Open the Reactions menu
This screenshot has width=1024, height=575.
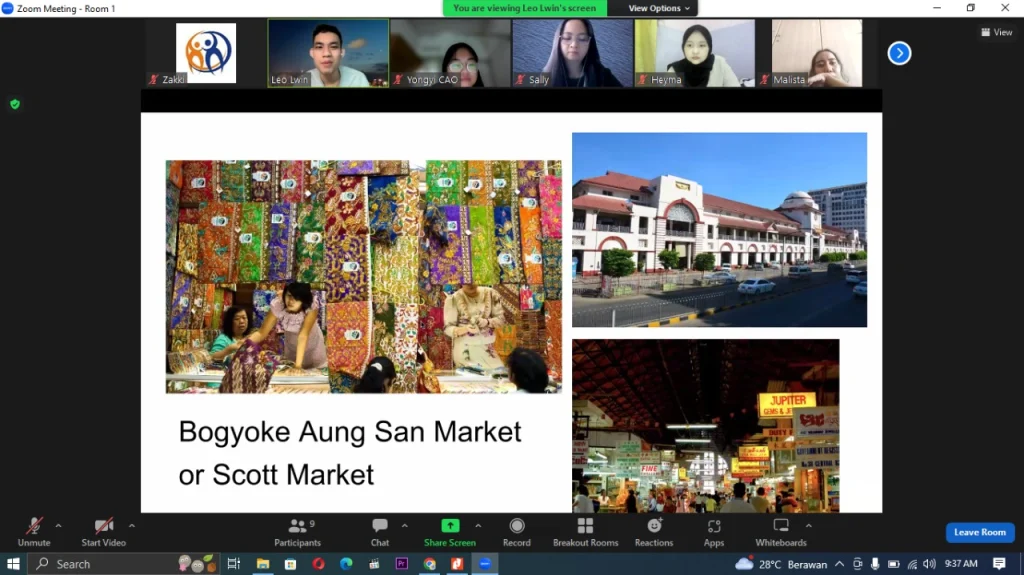point(654,532)
